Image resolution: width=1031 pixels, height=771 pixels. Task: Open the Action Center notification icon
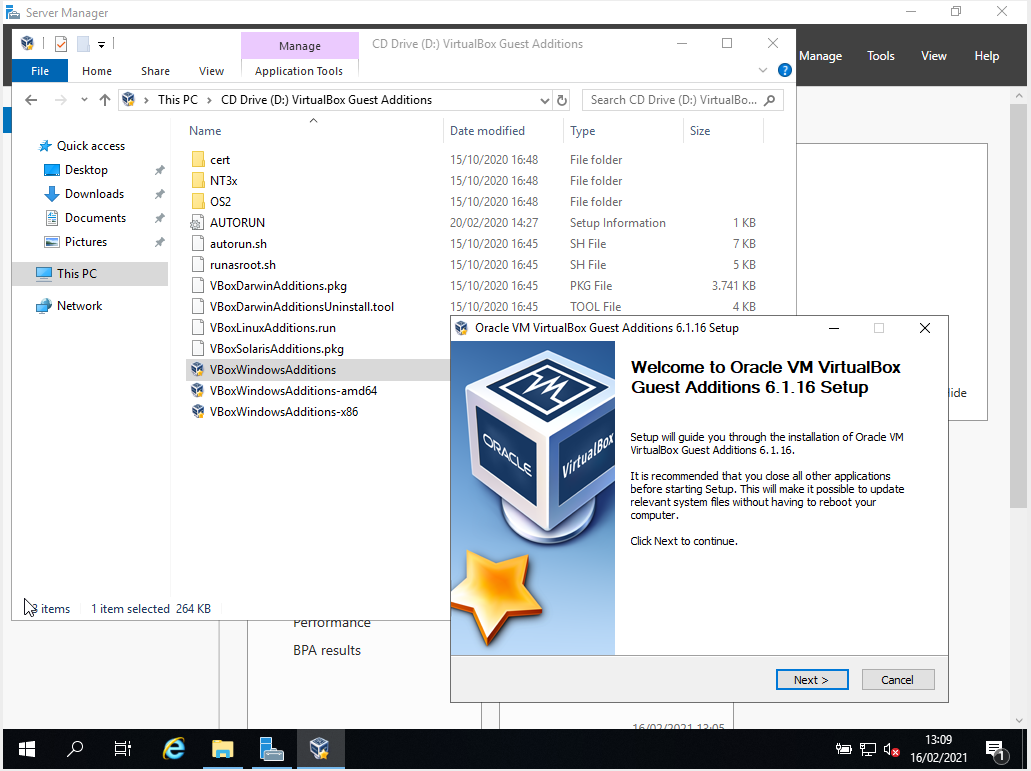tap(997, 750)
